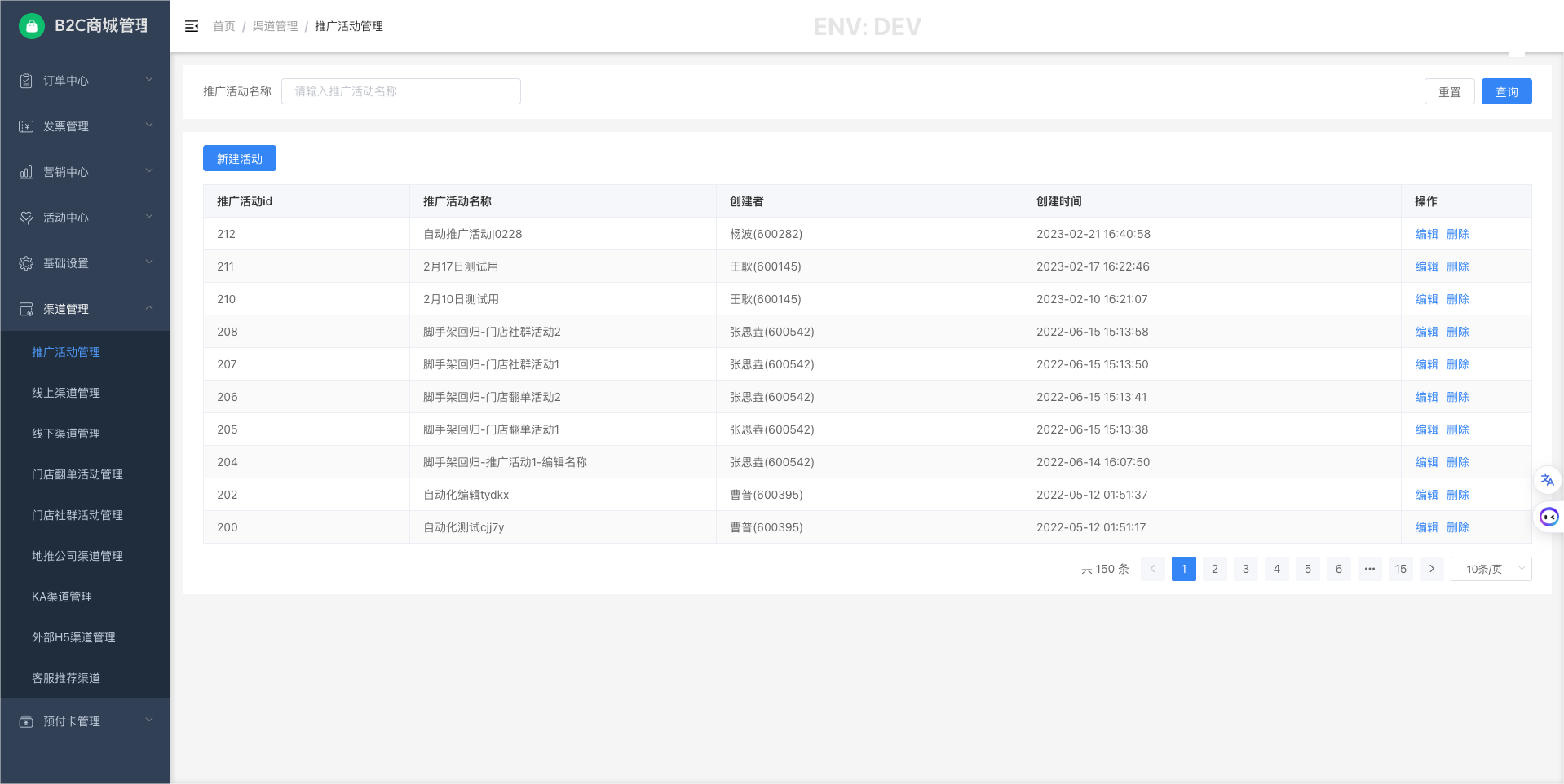Expand the 订单中心 menu chevron

149,80
